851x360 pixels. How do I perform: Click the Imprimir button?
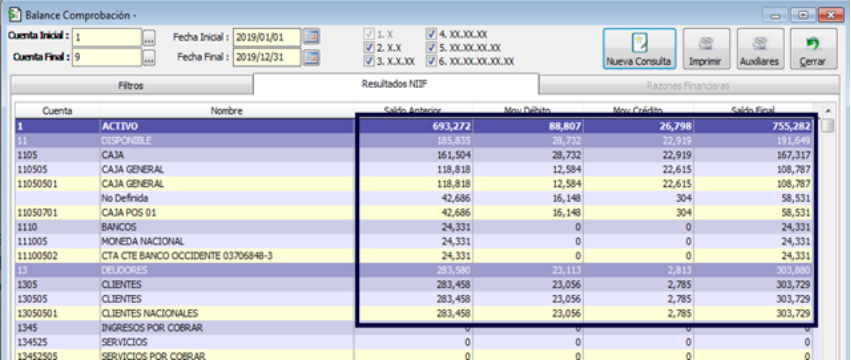pyautogui.click(x=706, y=49)
